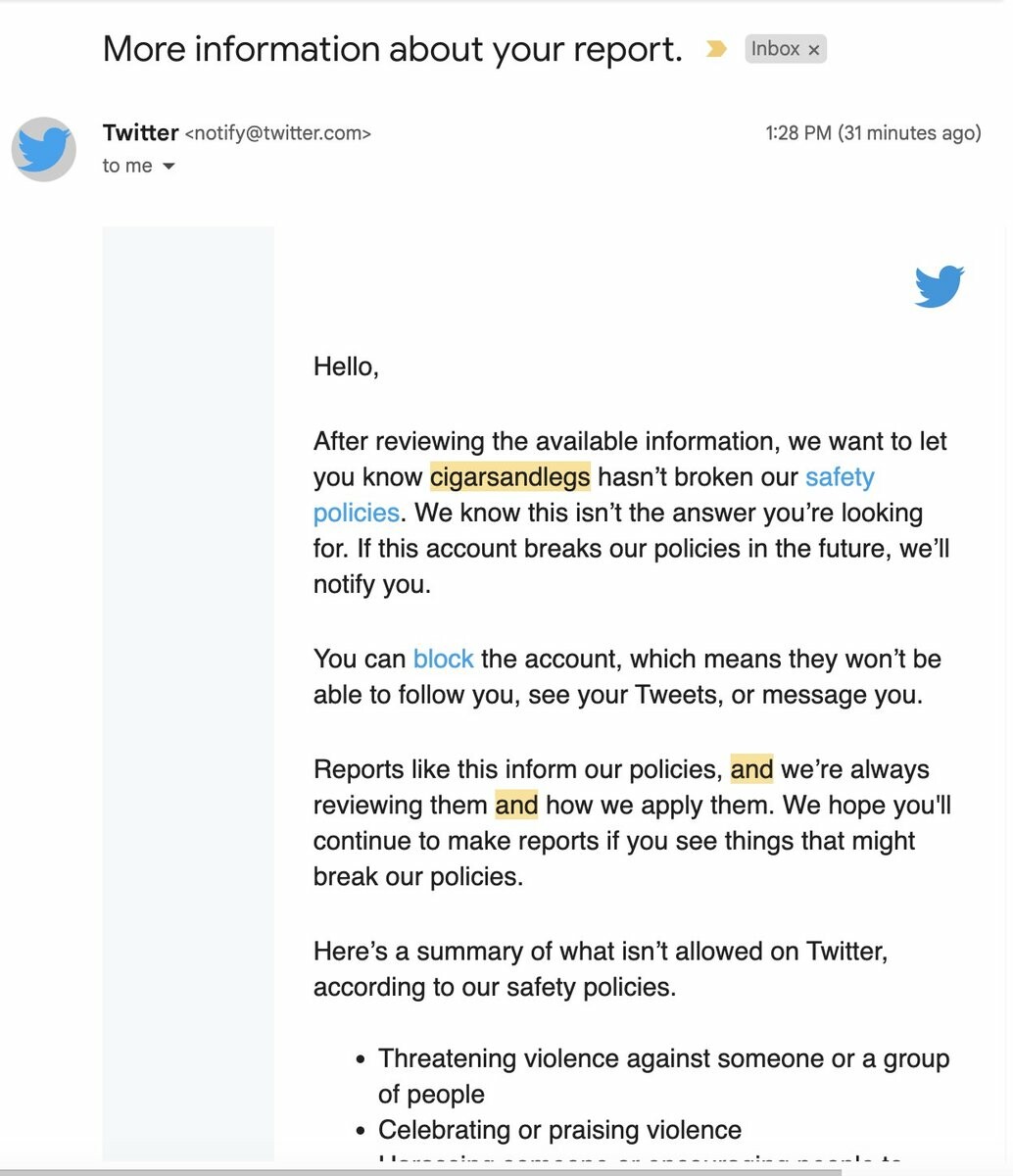
Task: Click the highlighted "cigarsandlegs" username
Action: click(x=509, y=477)
